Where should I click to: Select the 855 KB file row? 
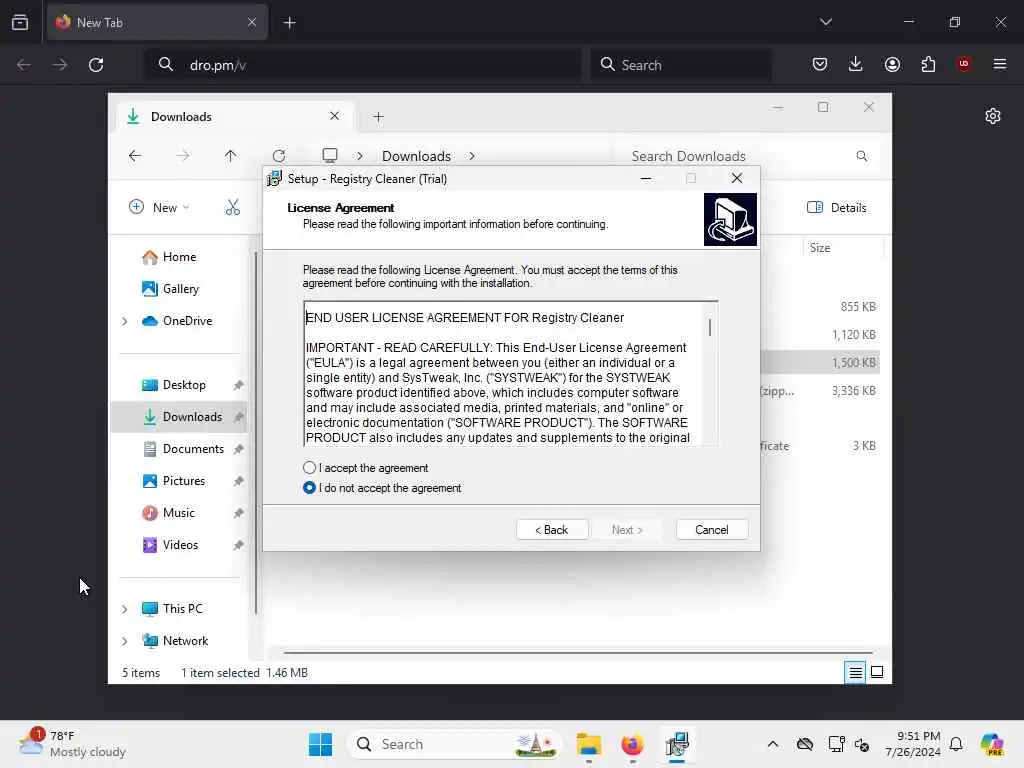[820, 306]
